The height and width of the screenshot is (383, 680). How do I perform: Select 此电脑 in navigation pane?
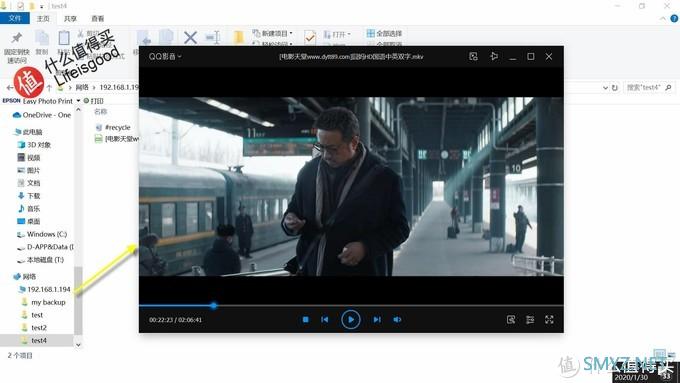coord(29,132)
